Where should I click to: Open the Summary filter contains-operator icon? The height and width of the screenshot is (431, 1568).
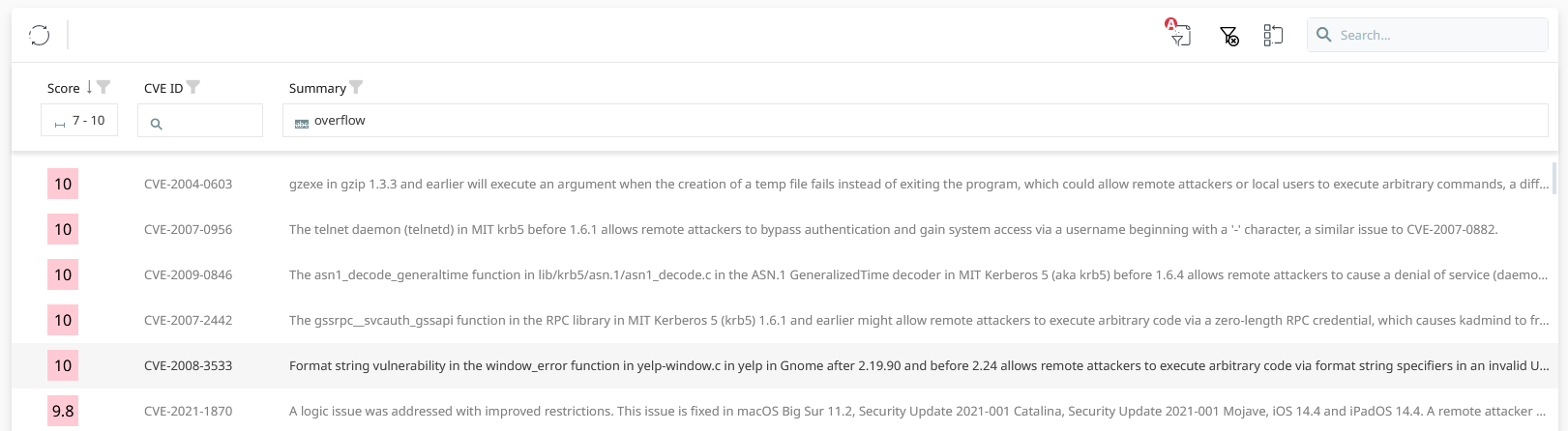[302, 123]
